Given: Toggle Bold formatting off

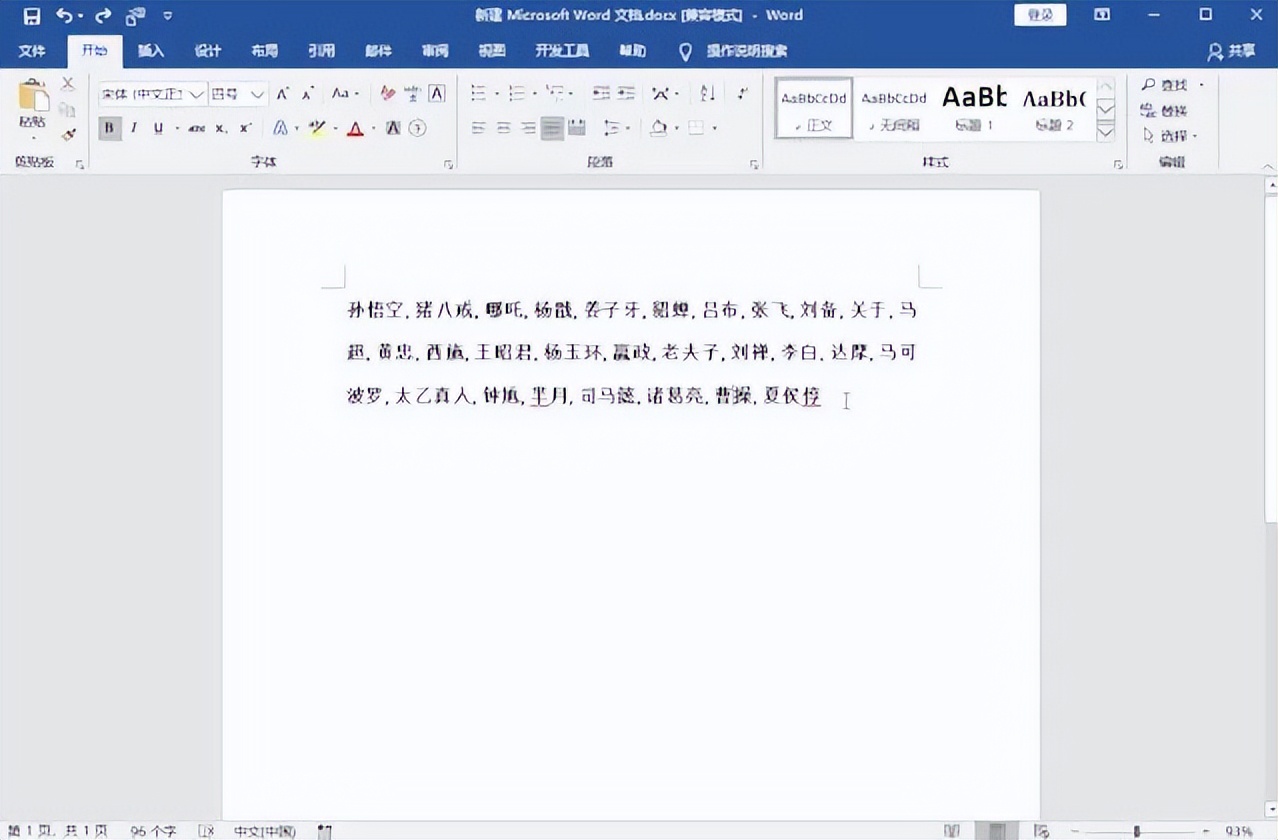Looking at the screenshot, I should point(109,128).
